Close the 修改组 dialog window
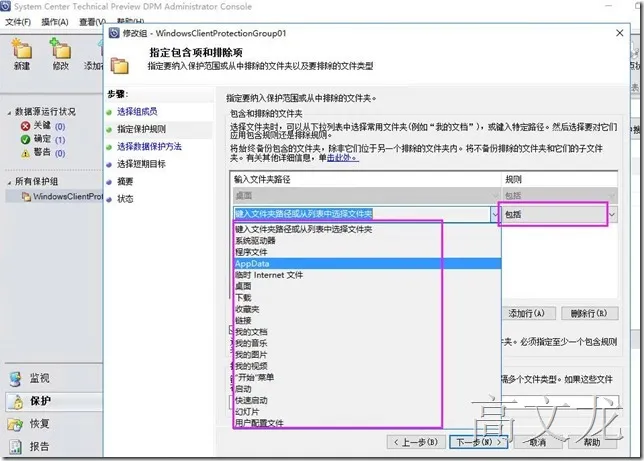The width and height of the screenshot is (644, 461). pyautogui.click(x=620, y=33)
